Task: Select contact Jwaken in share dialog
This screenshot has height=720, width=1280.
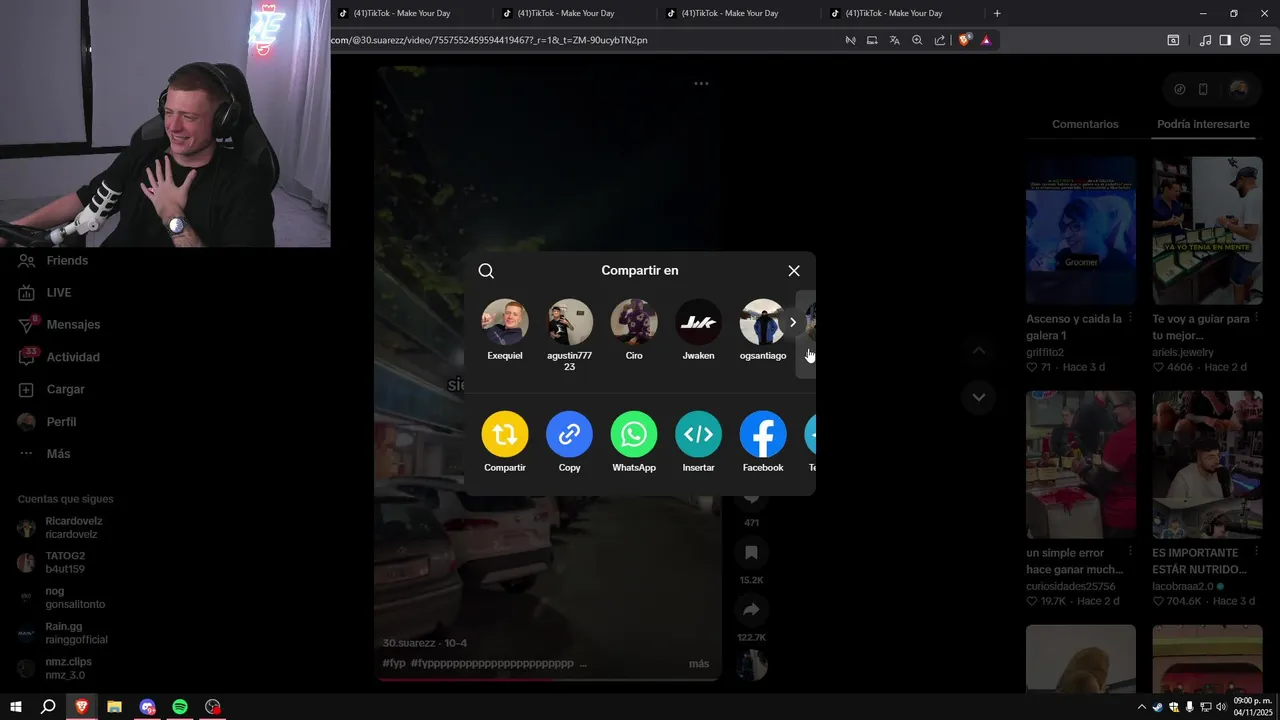Action: (x=698, y=330)
